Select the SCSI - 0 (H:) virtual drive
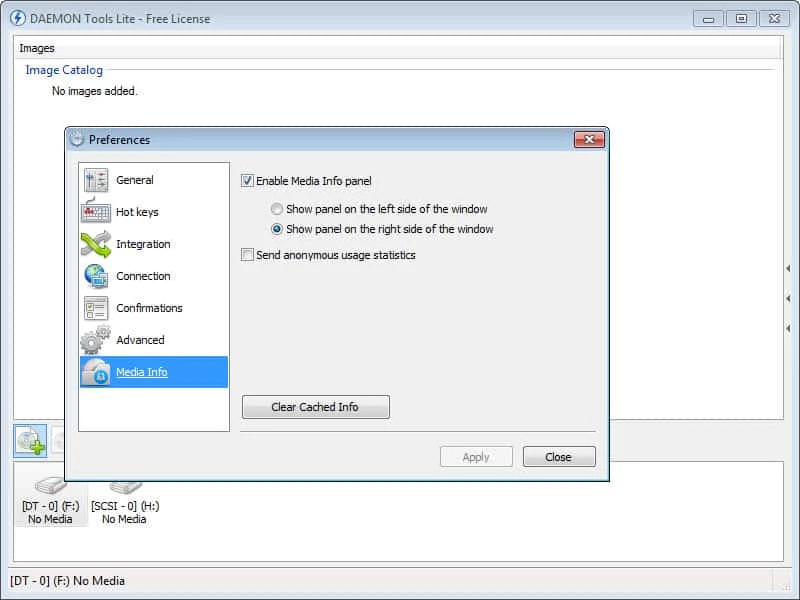The width and height of the screenshot is (800, 600). 124,498
